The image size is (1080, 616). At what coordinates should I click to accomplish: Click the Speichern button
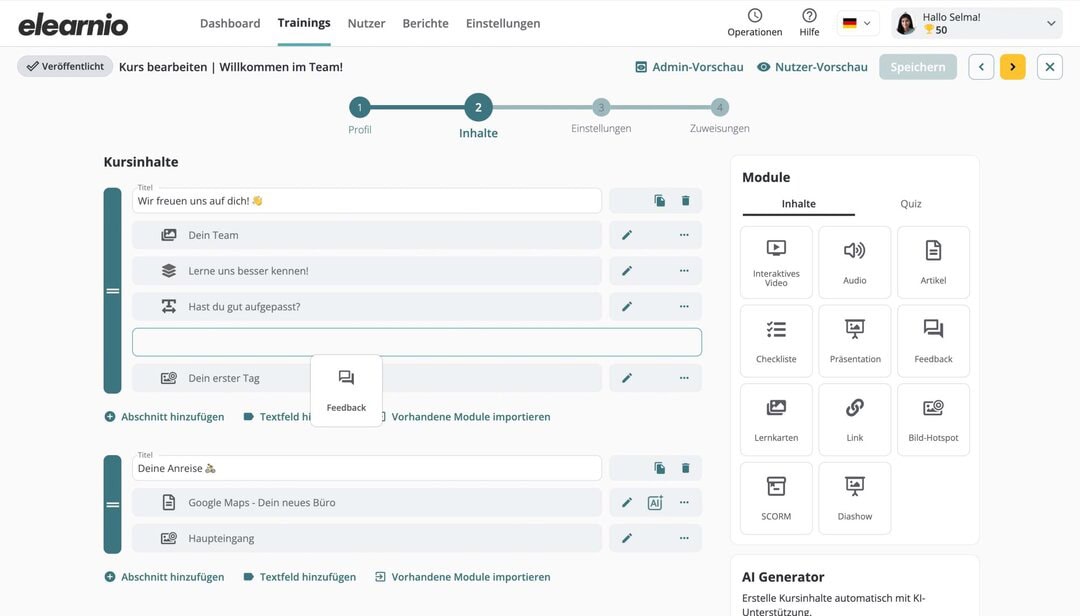pos(917,67)
